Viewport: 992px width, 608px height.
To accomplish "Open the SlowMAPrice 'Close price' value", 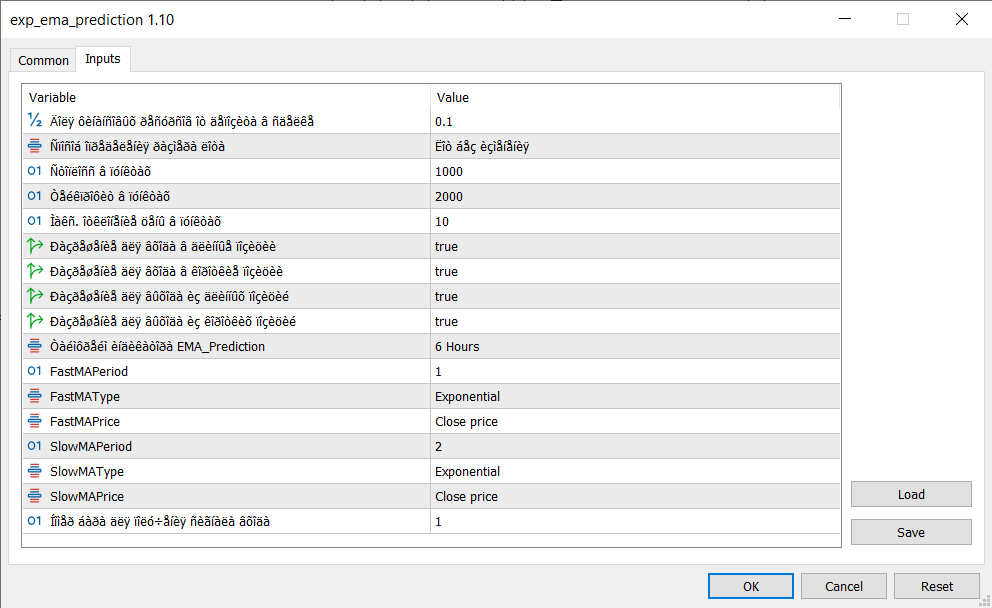I will click(x=635, y=496).
